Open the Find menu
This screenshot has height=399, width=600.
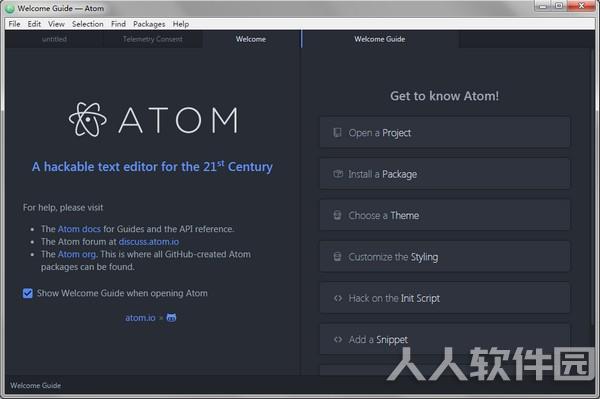point(118,24)
